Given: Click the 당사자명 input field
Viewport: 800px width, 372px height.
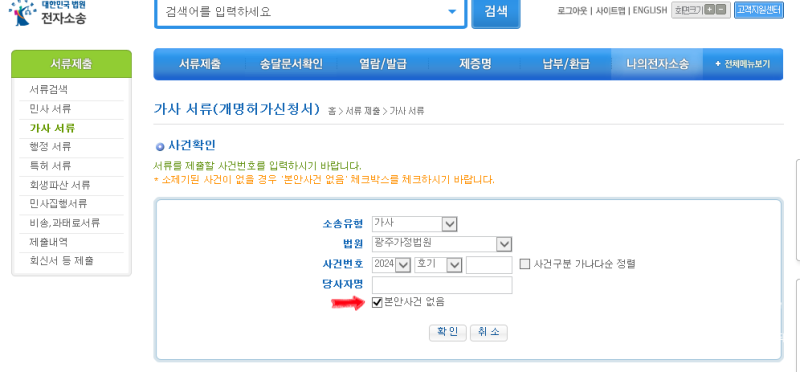Looking at the screenshot, I should [442, 285].
